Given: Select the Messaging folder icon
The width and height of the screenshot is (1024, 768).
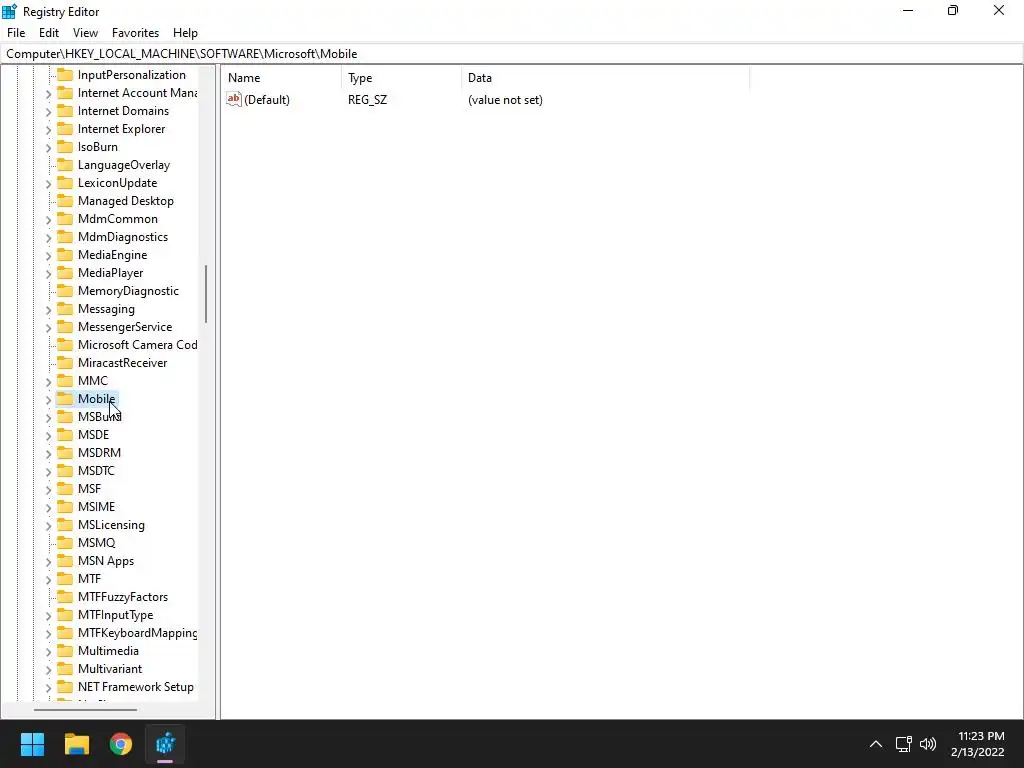Looking at the screenshot, I should pos(65,308).
